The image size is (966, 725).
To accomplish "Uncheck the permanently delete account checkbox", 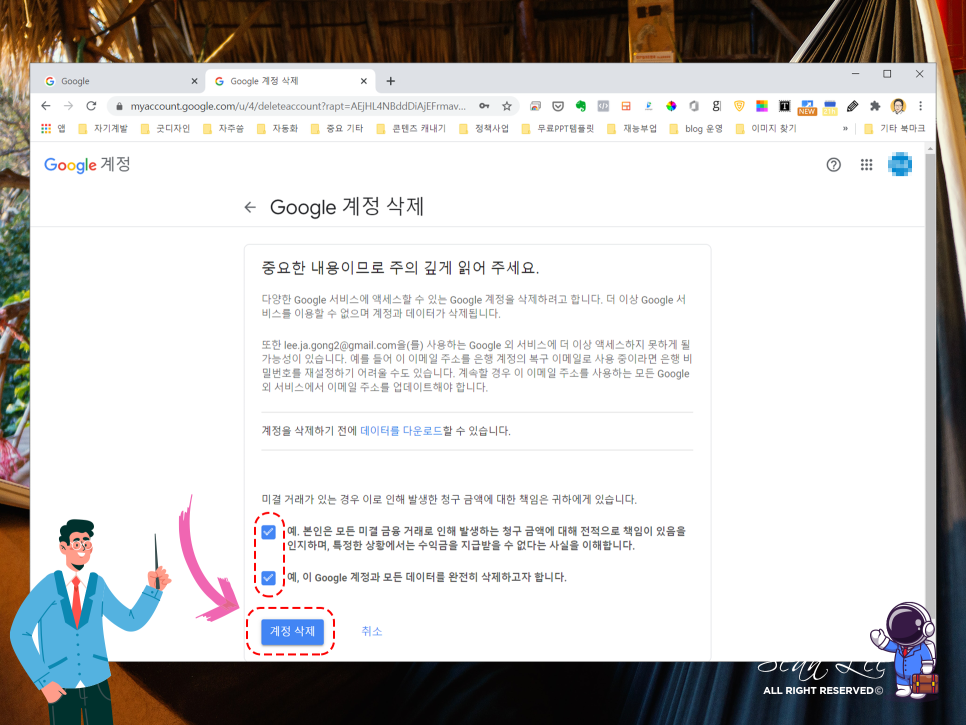I will [268, 577].
